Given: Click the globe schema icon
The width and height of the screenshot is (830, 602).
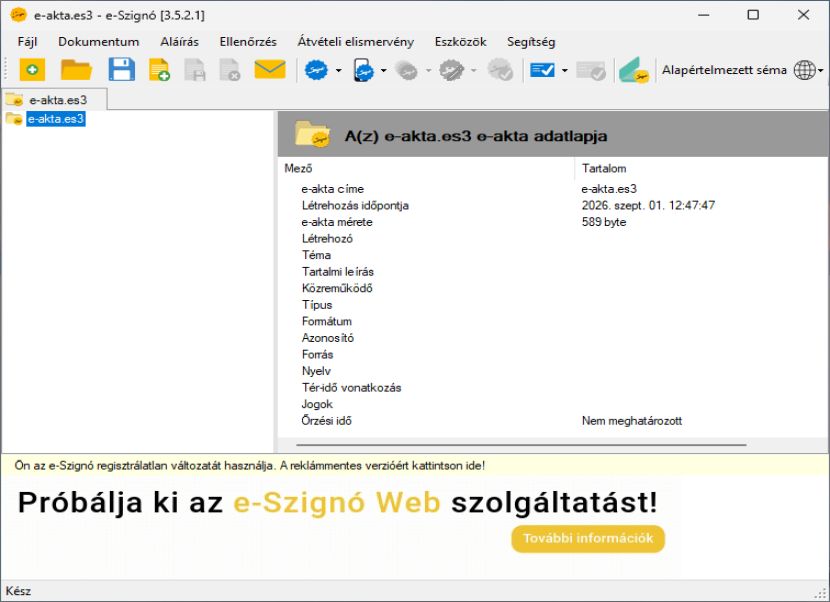Looking at the screenshot, I should coord(805,70).
